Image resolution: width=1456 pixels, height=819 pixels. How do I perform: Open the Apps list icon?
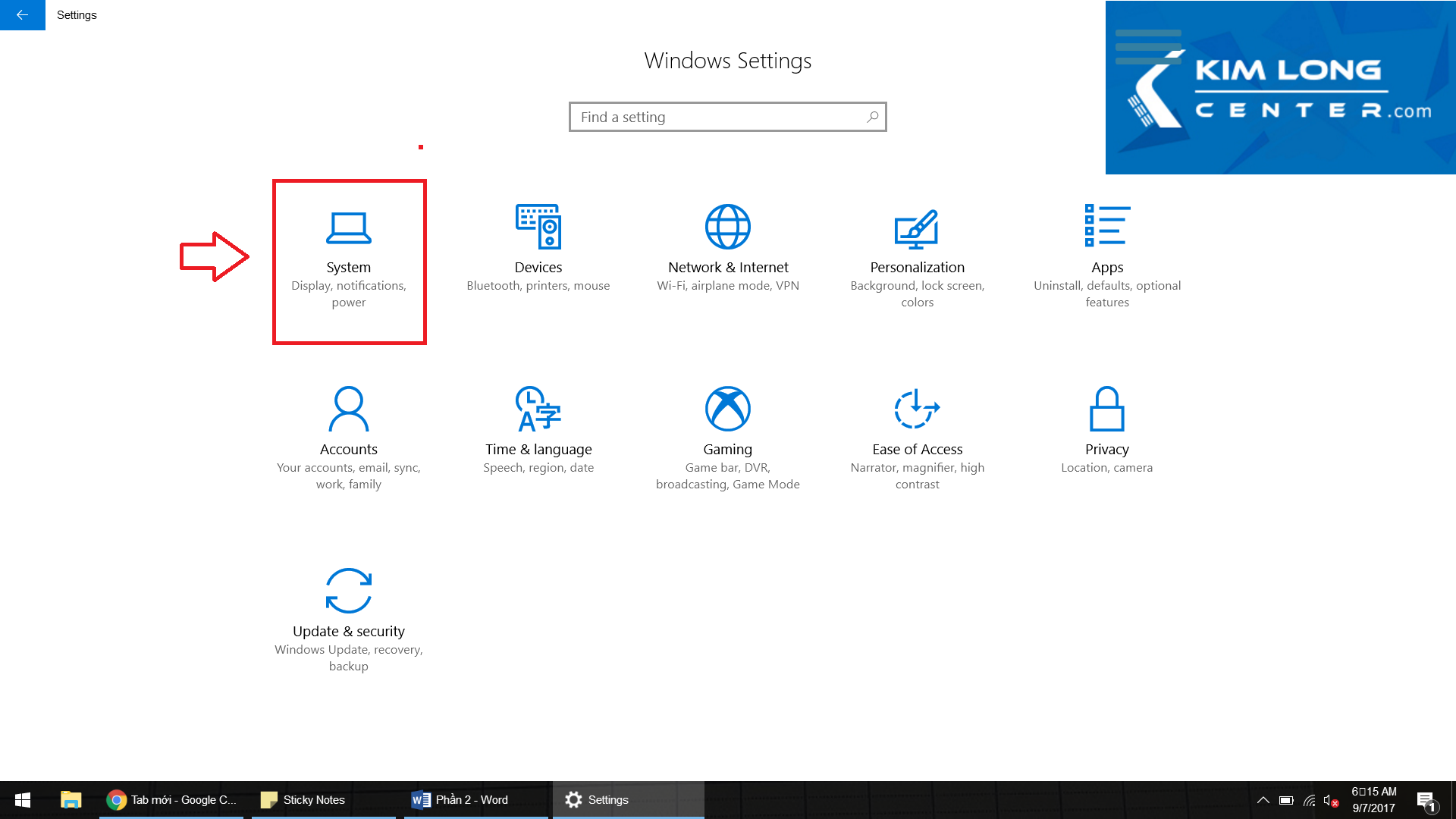[1107, 226]
